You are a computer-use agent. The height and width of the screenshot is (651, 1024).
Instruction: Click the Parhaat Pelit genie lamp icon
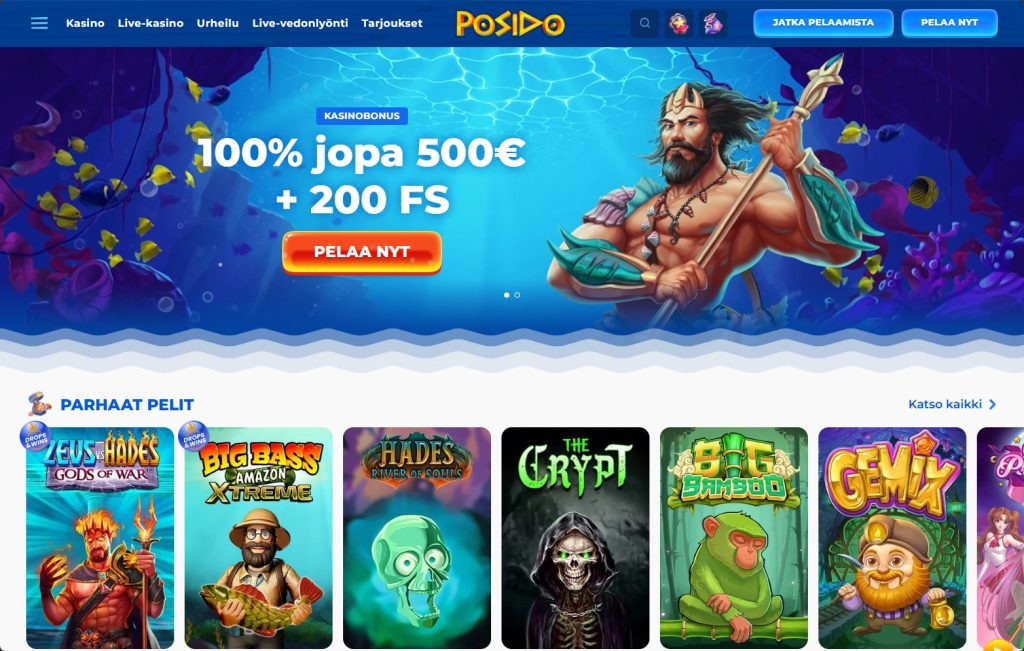tap(40, 404)
